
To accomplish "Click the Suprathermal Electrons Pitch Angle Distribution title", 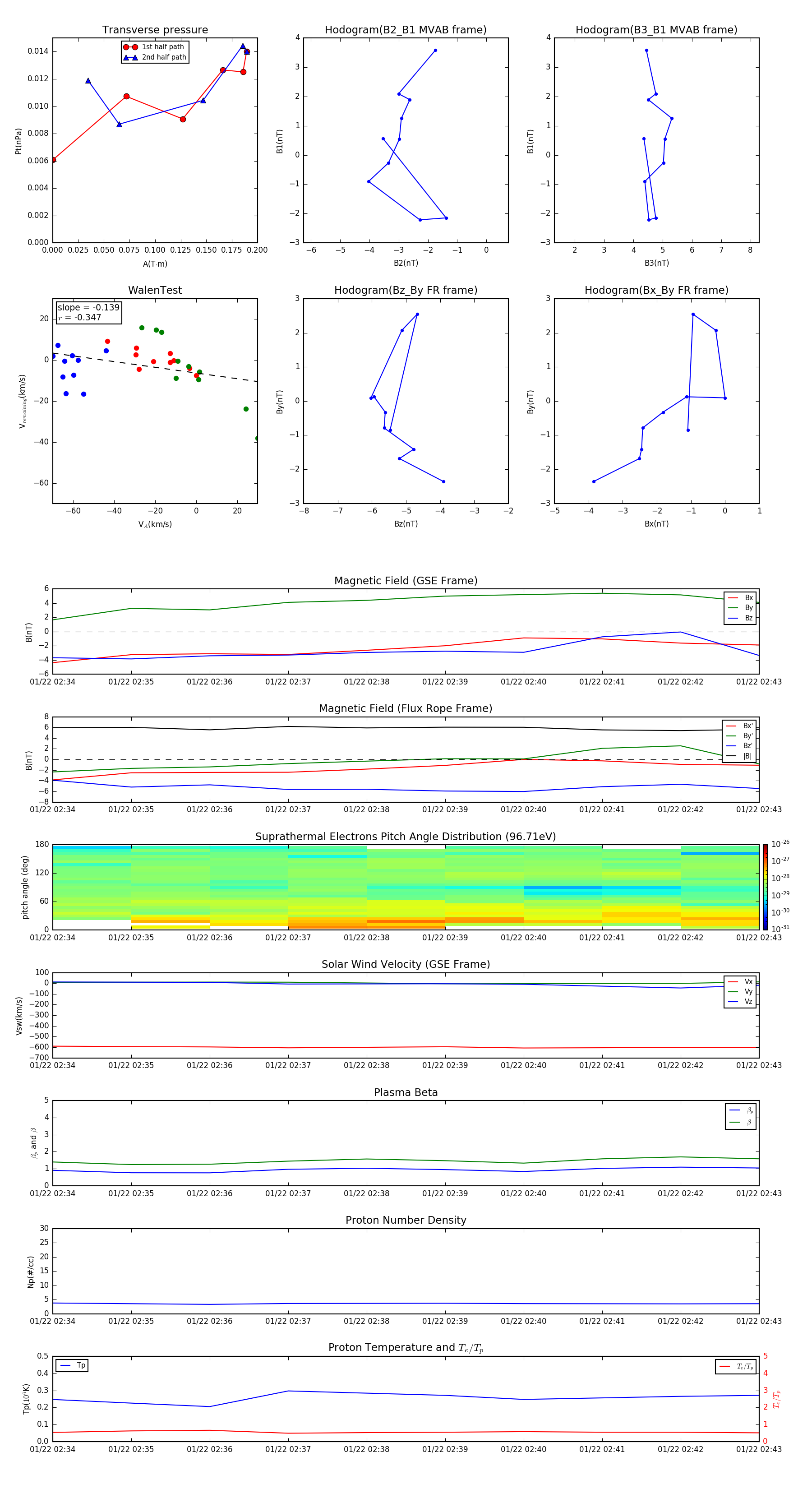I will [x=406, y=837].
